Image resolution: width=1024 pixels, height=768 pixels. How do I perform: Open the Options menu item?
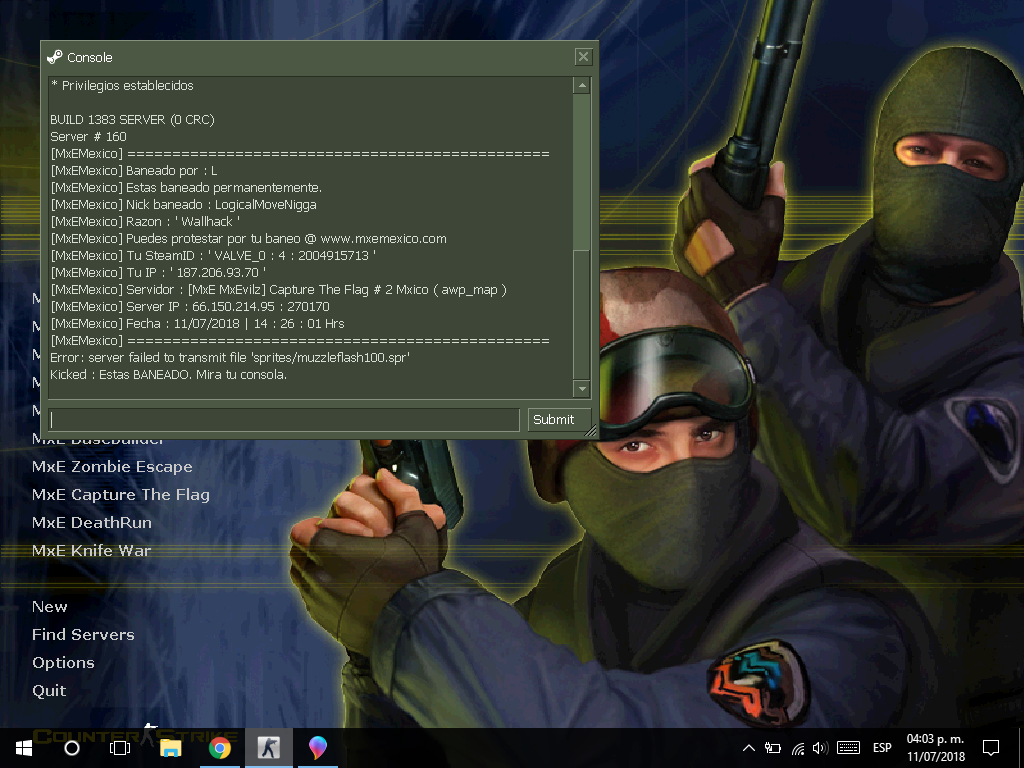[63, 663]
